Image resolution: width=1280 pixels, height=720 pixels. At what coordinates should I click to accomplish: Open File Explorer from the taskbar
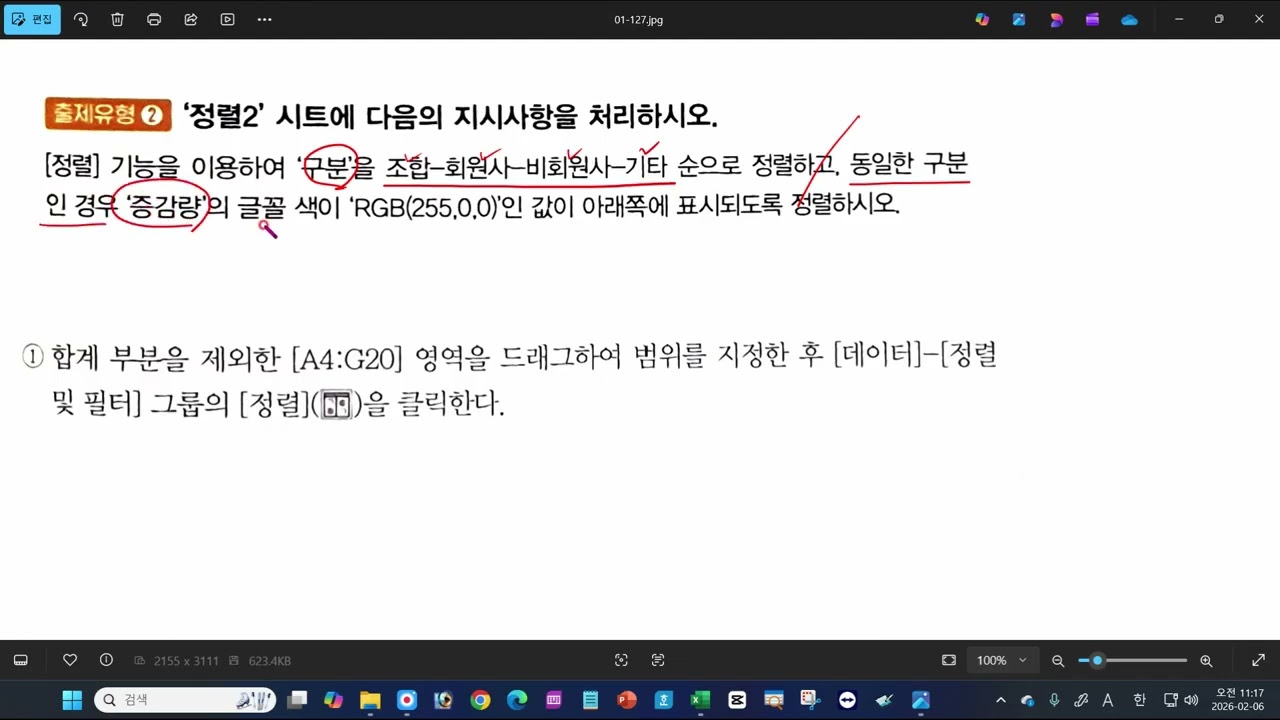[370, 700]
